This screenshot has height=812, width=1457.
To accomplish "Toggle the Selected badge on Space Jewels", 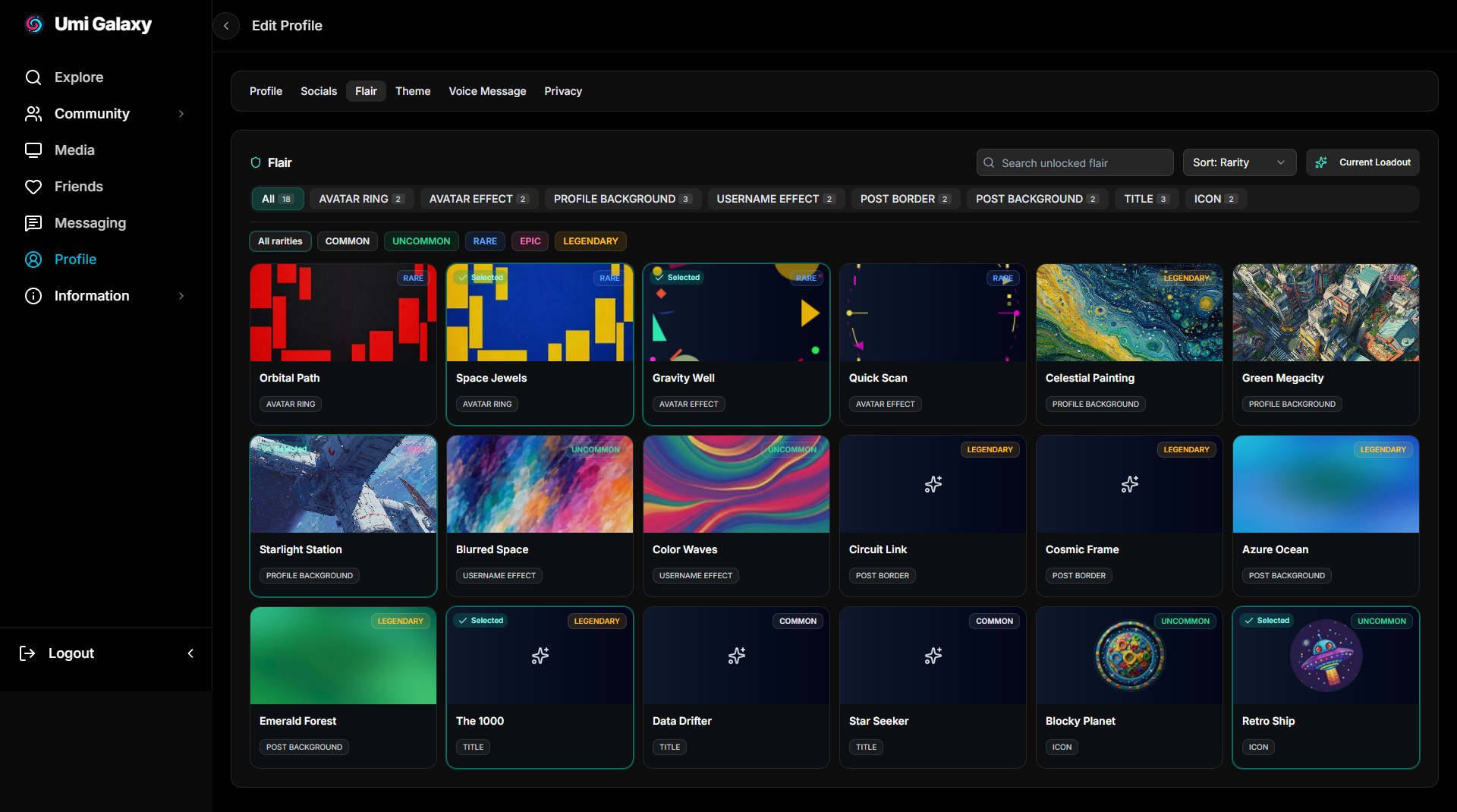I will [480, 278].
